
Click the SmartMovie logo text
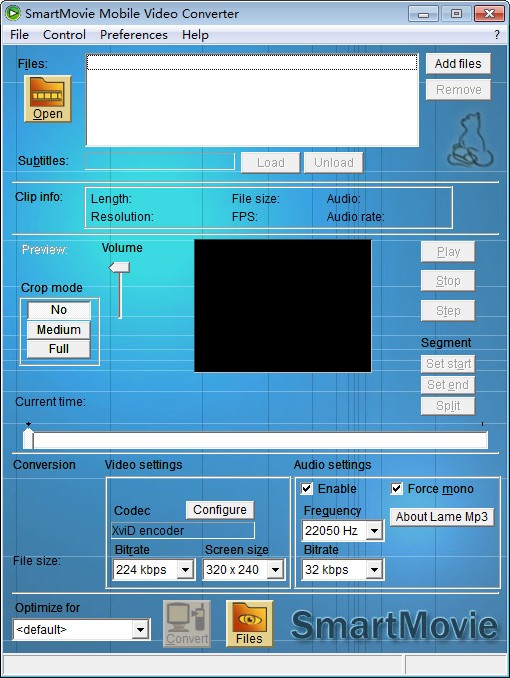pyautogui.click(x=394, y=624)
